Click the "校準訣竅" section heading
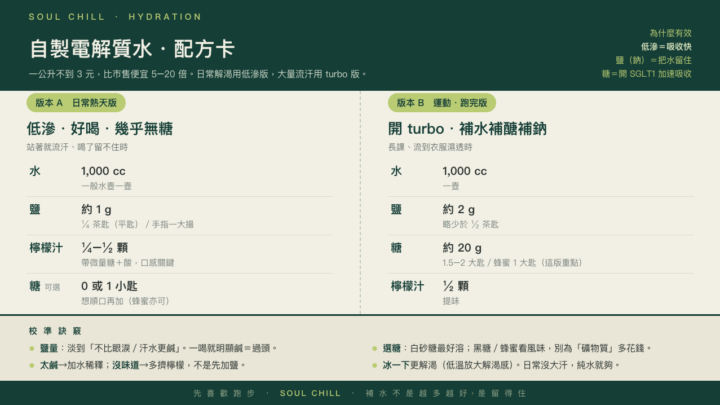720x405 pixels. click(55, 331)
